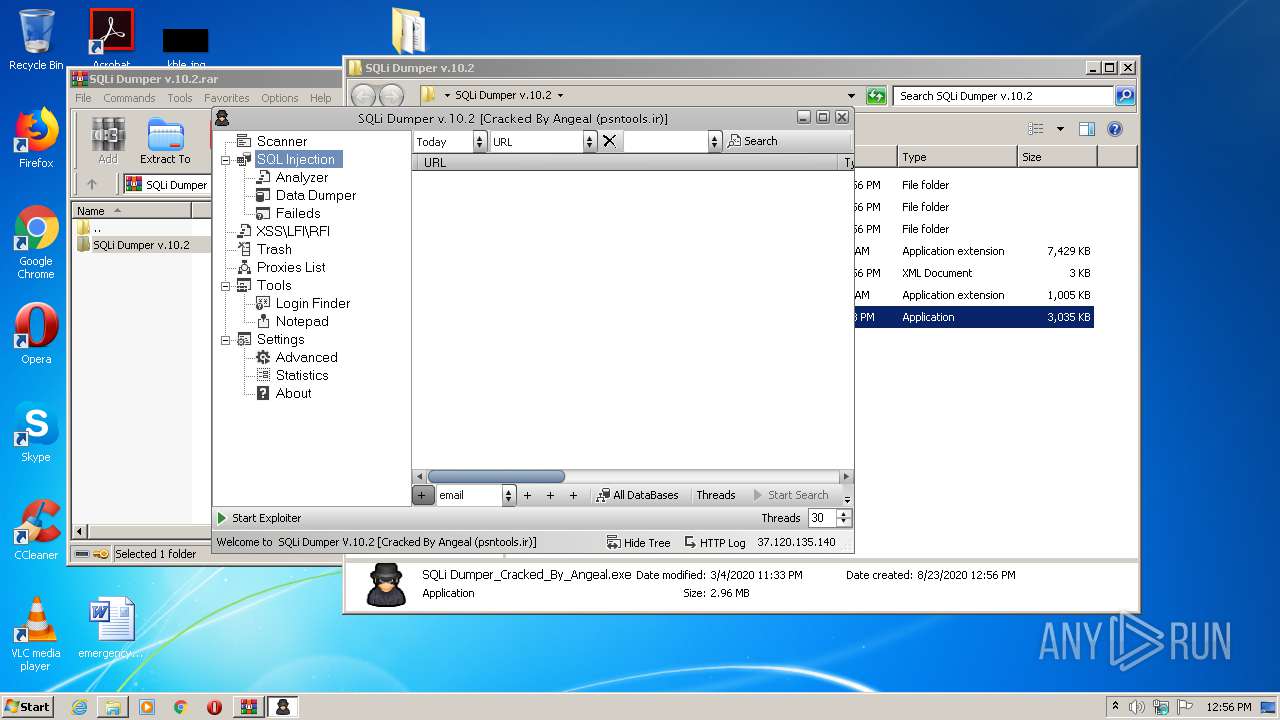The width and height of the screenshot is (1280, 720).
Task: Click the Windows Start button
Action: (x=27, y=706)
